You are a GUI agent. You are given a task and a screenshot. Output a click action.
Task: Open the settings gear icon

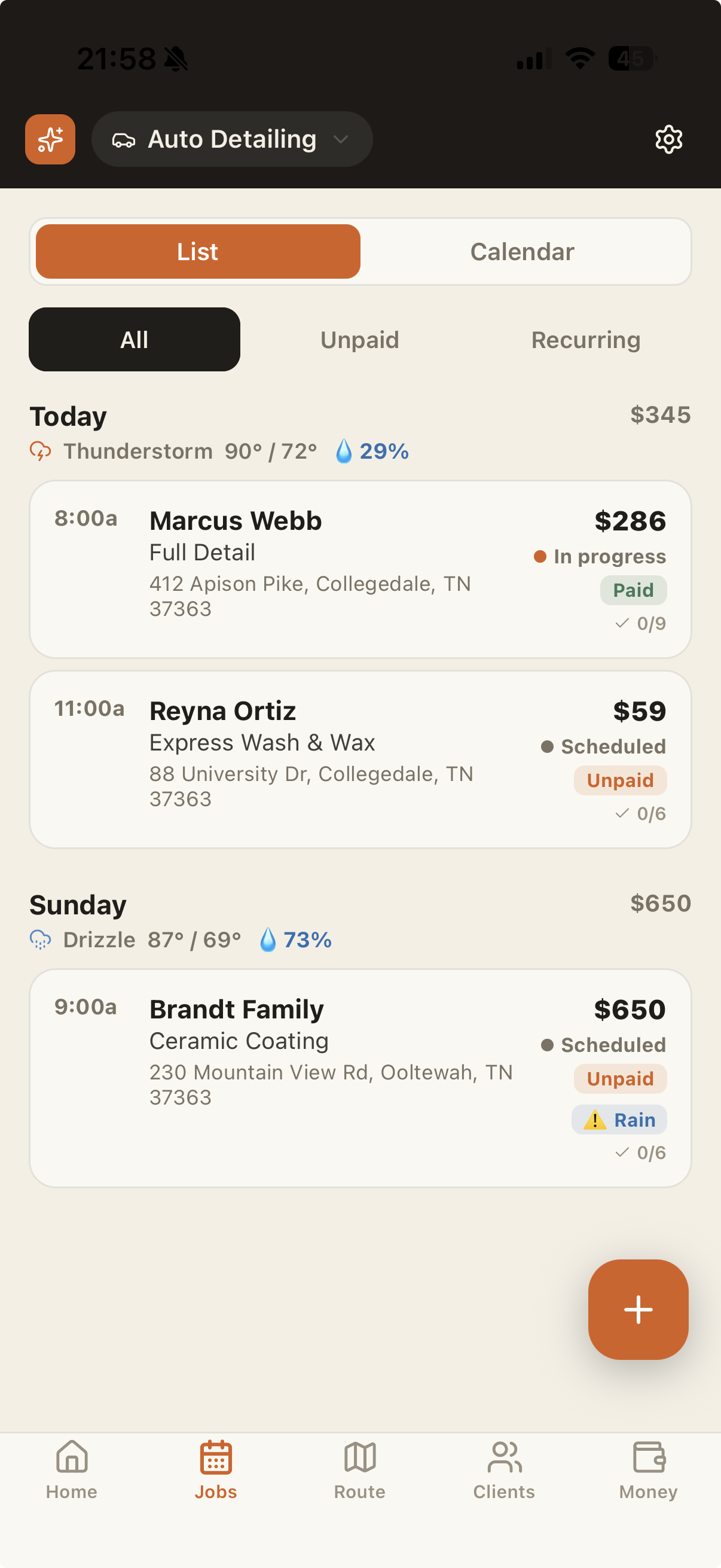668,139
